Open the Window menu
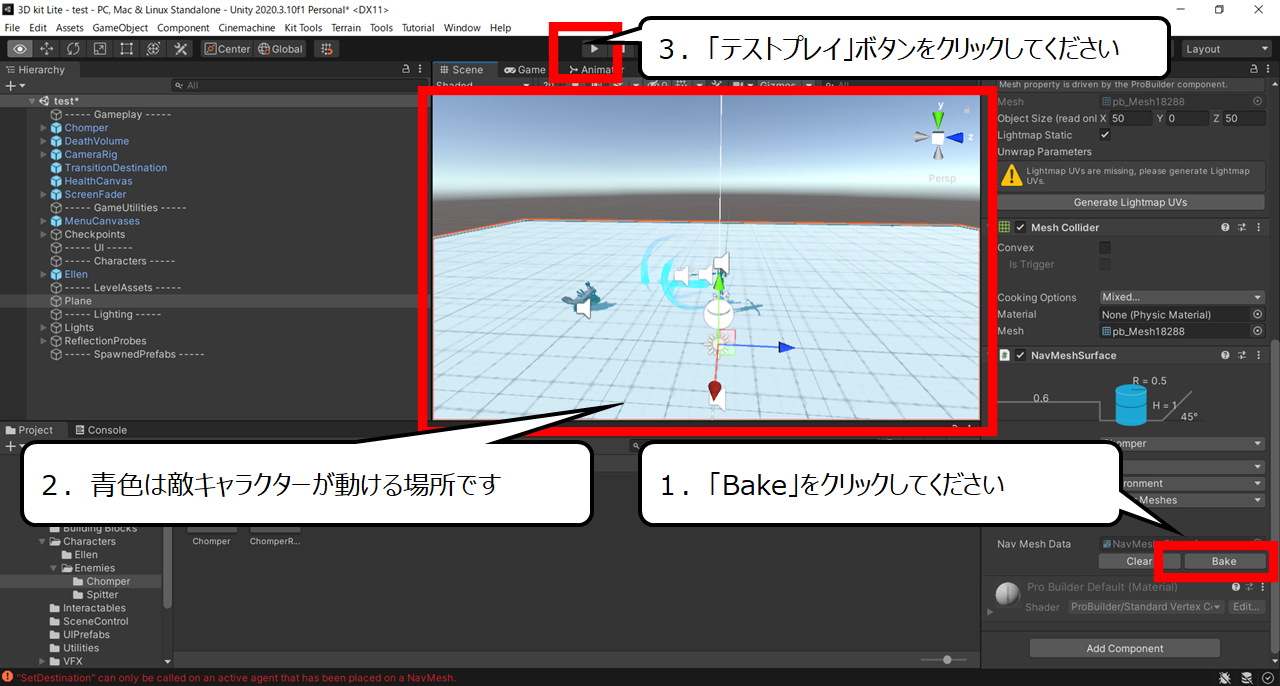1280x686 pixels. pos(462,28)
